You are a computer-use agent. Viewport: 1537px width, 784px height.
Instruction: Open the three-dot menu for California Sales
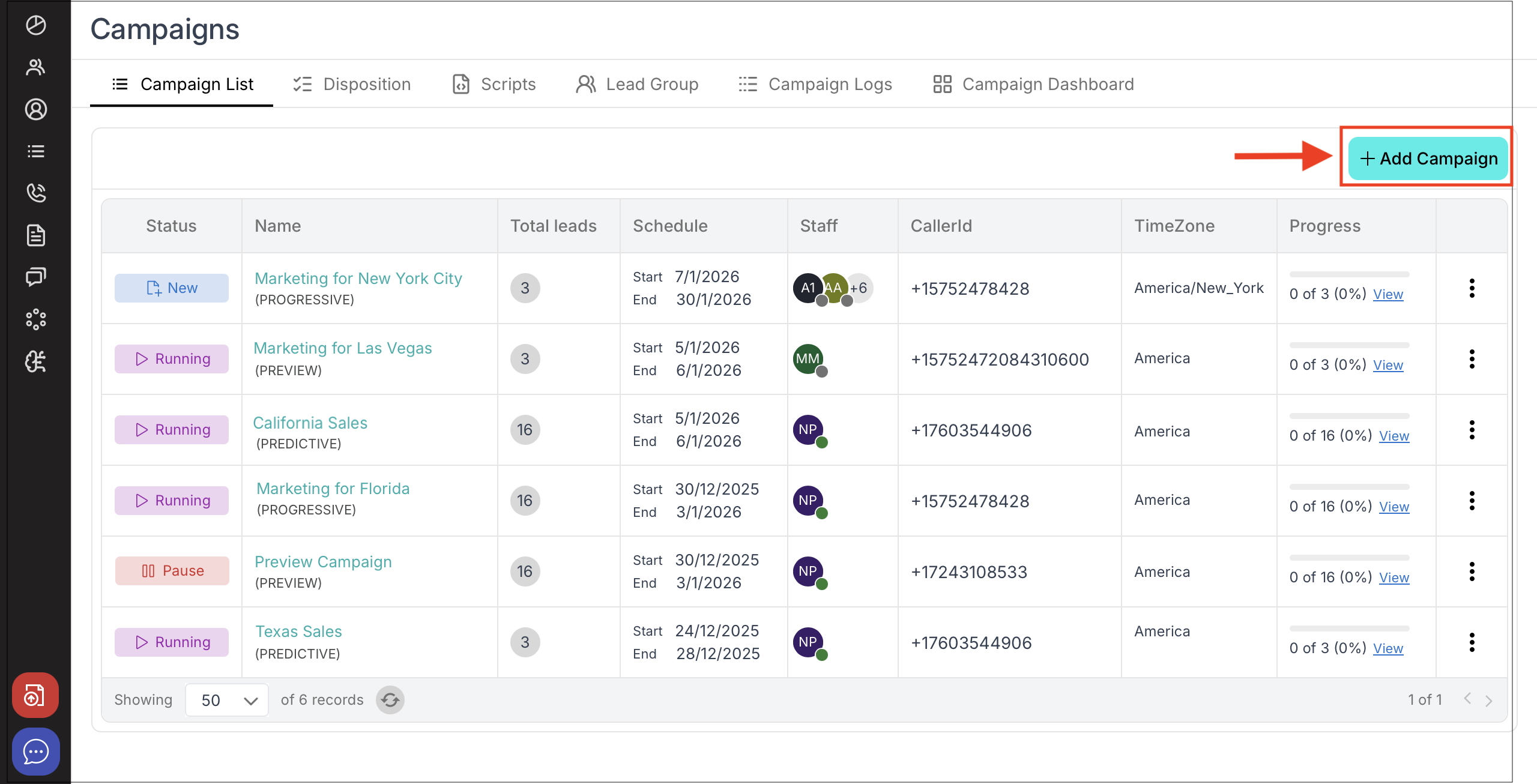[x=1472, y=430]
